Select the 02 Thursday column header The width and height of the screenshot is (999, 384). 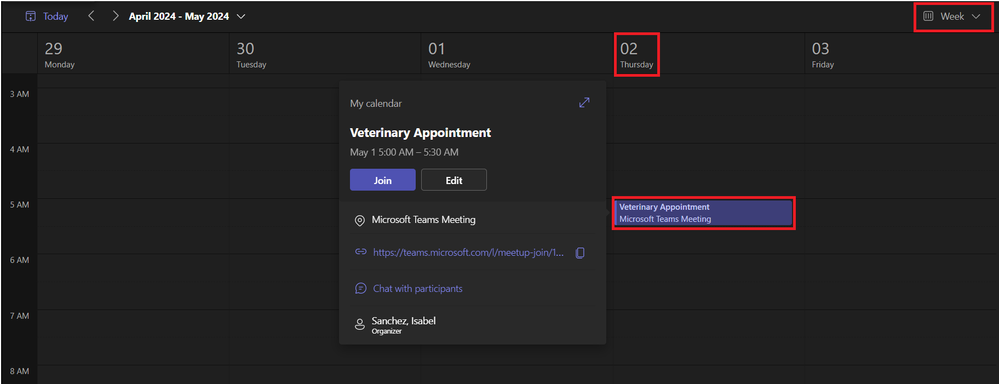click(636, 55)
